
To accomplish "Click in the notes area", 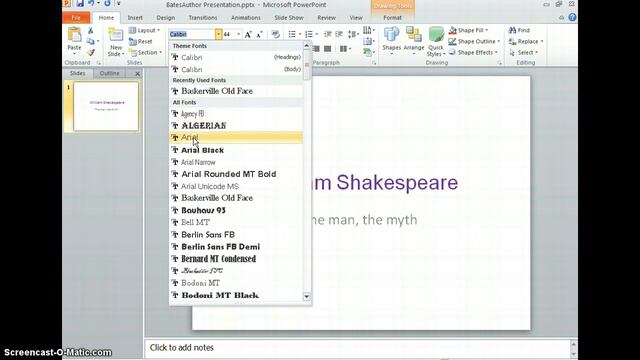I will coord(357,348).
